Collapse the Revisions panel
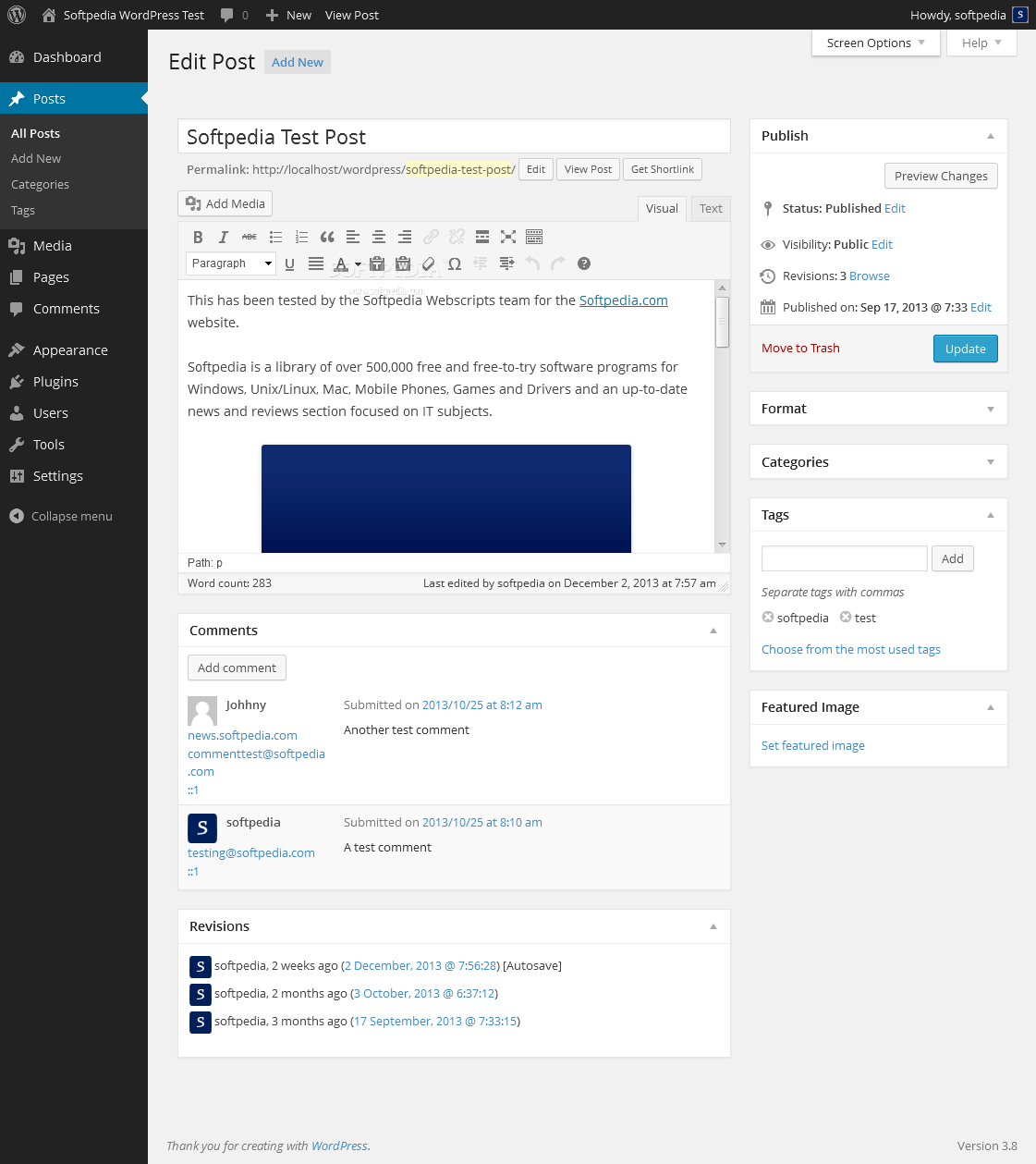 tap(713, 926)
